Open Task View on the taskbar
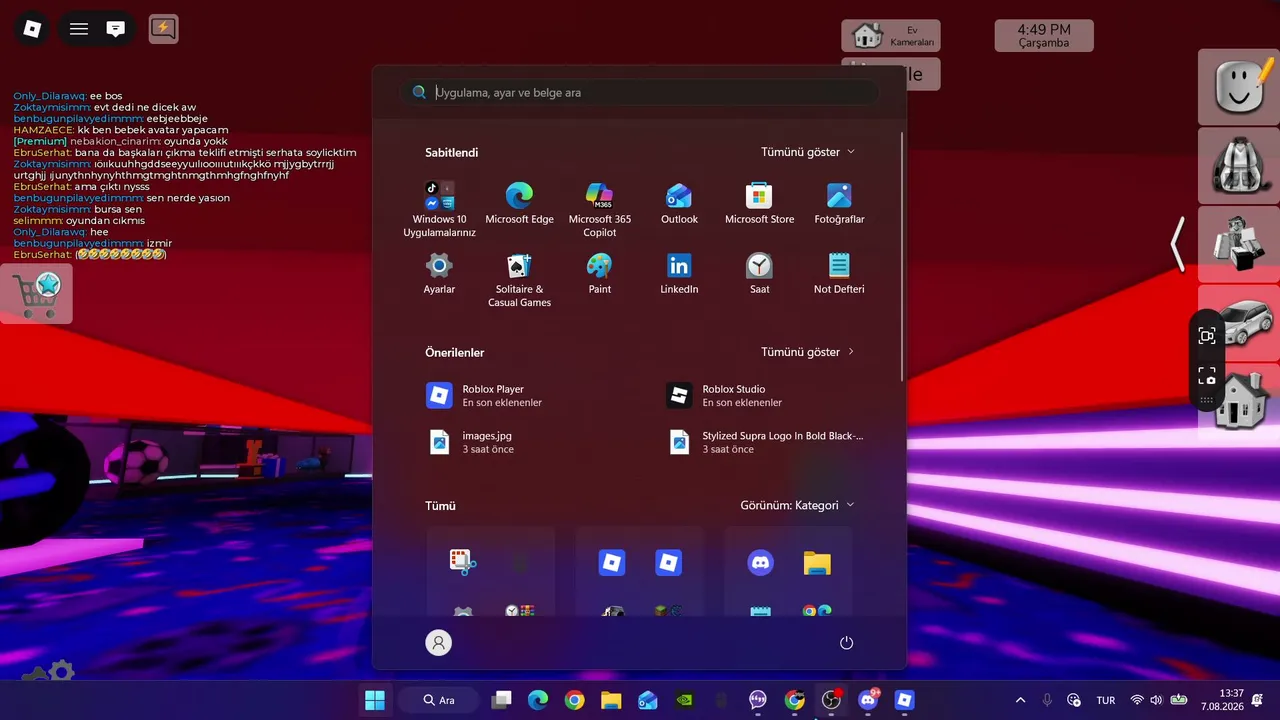Viewport: 1280px width, 720px height. tap(502, 700)
